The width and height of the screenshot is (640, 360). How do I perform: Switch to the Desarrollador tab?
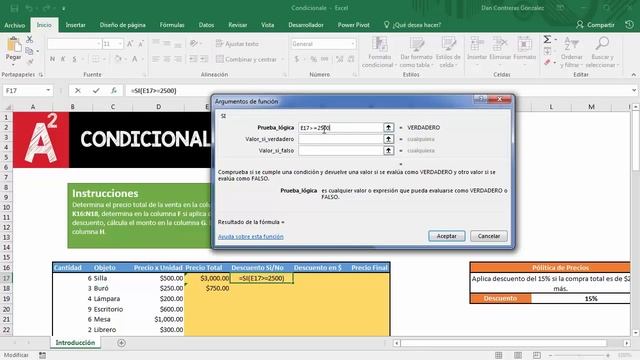pos(306,25)
